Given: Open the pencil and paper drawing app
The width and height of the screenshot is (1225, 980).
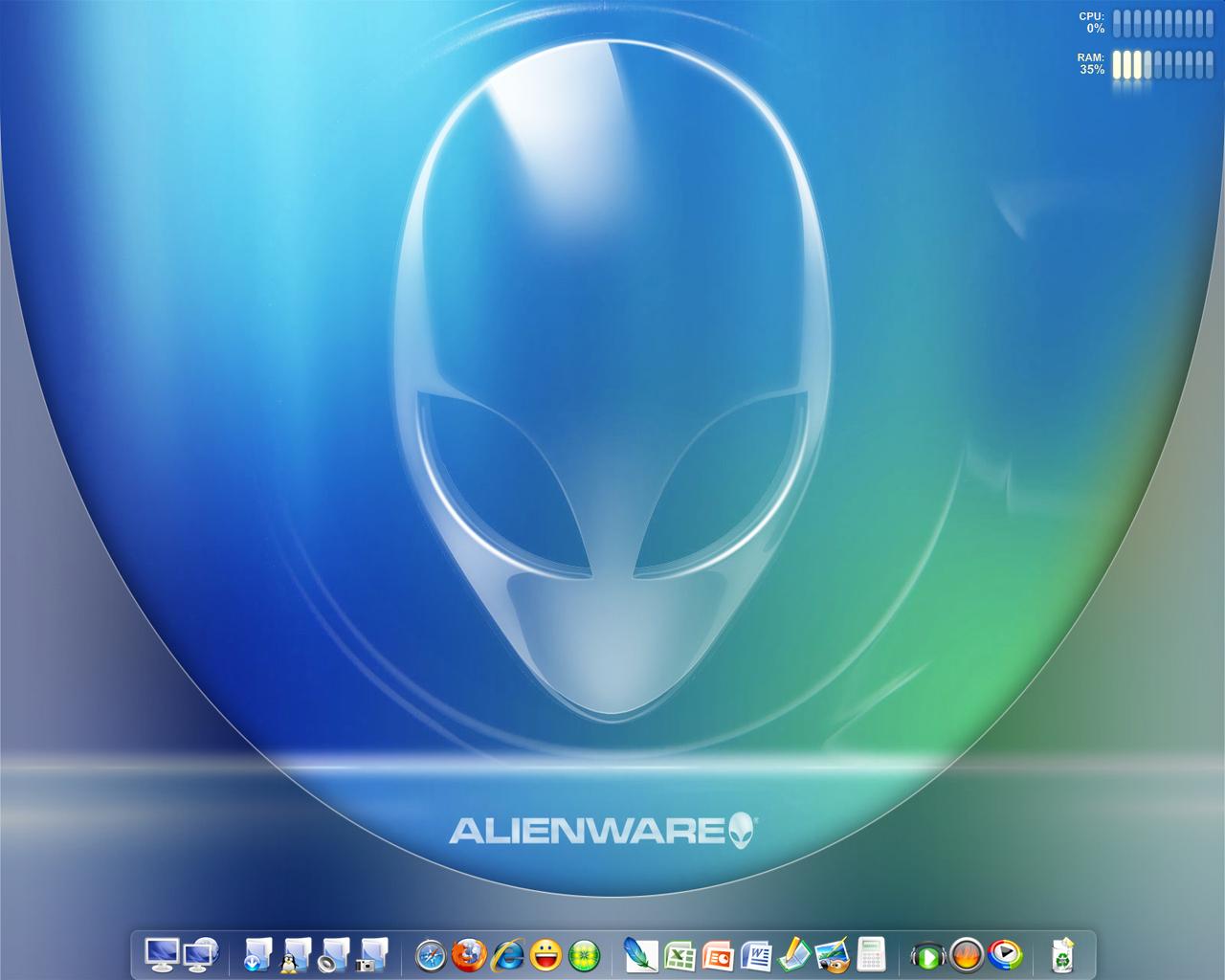Looking at the screenshot, I should 794,954.
